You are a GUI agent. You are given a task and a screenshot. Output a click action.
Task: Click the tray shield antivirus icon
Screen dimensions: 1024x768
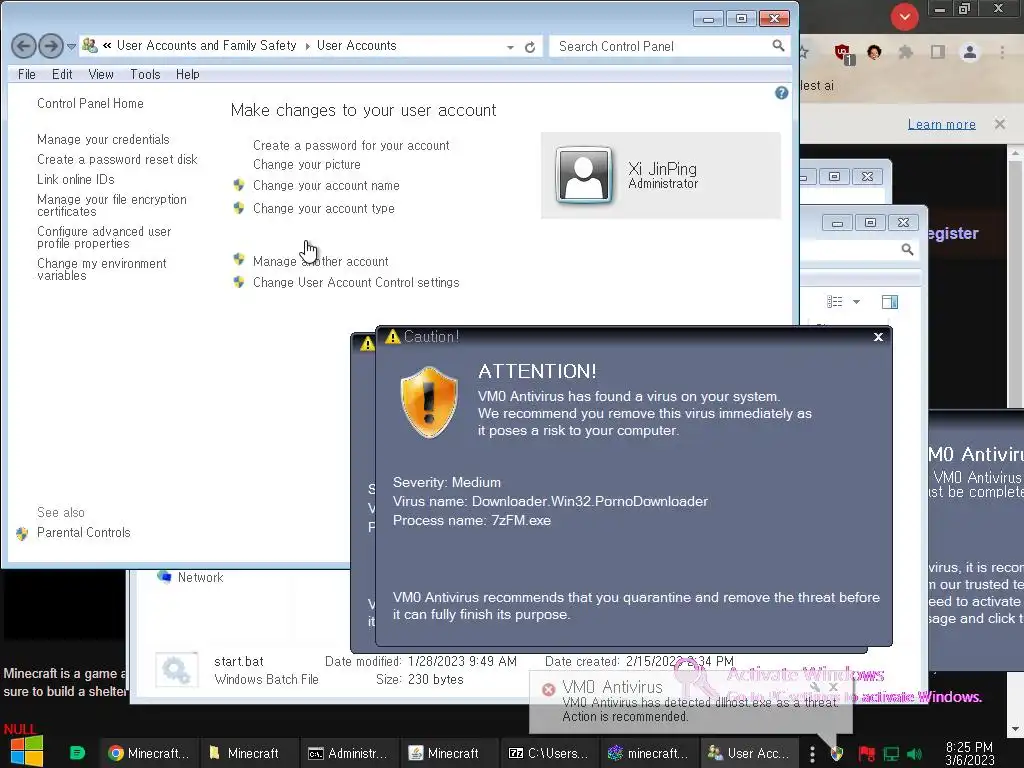tap(837, 754)
